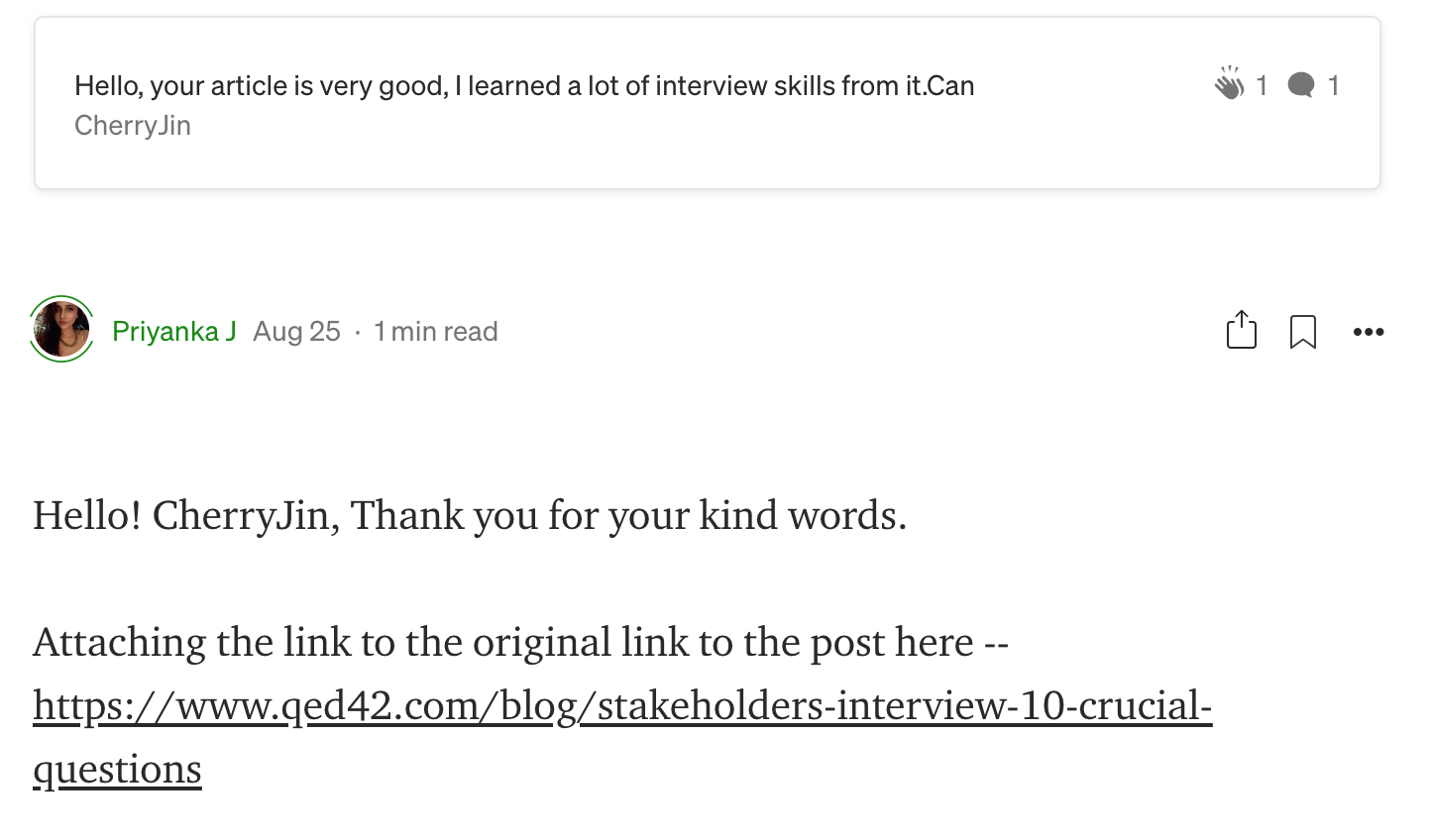Click the underlined word "questions" in the link

(x=117, y=770)
